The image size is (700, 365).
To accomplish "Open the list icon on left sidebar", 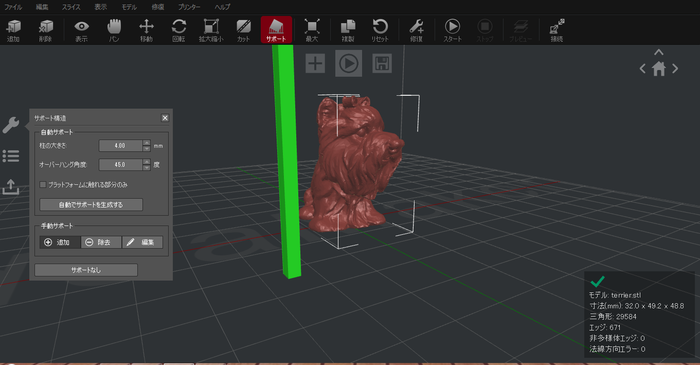I will (11, 156).
